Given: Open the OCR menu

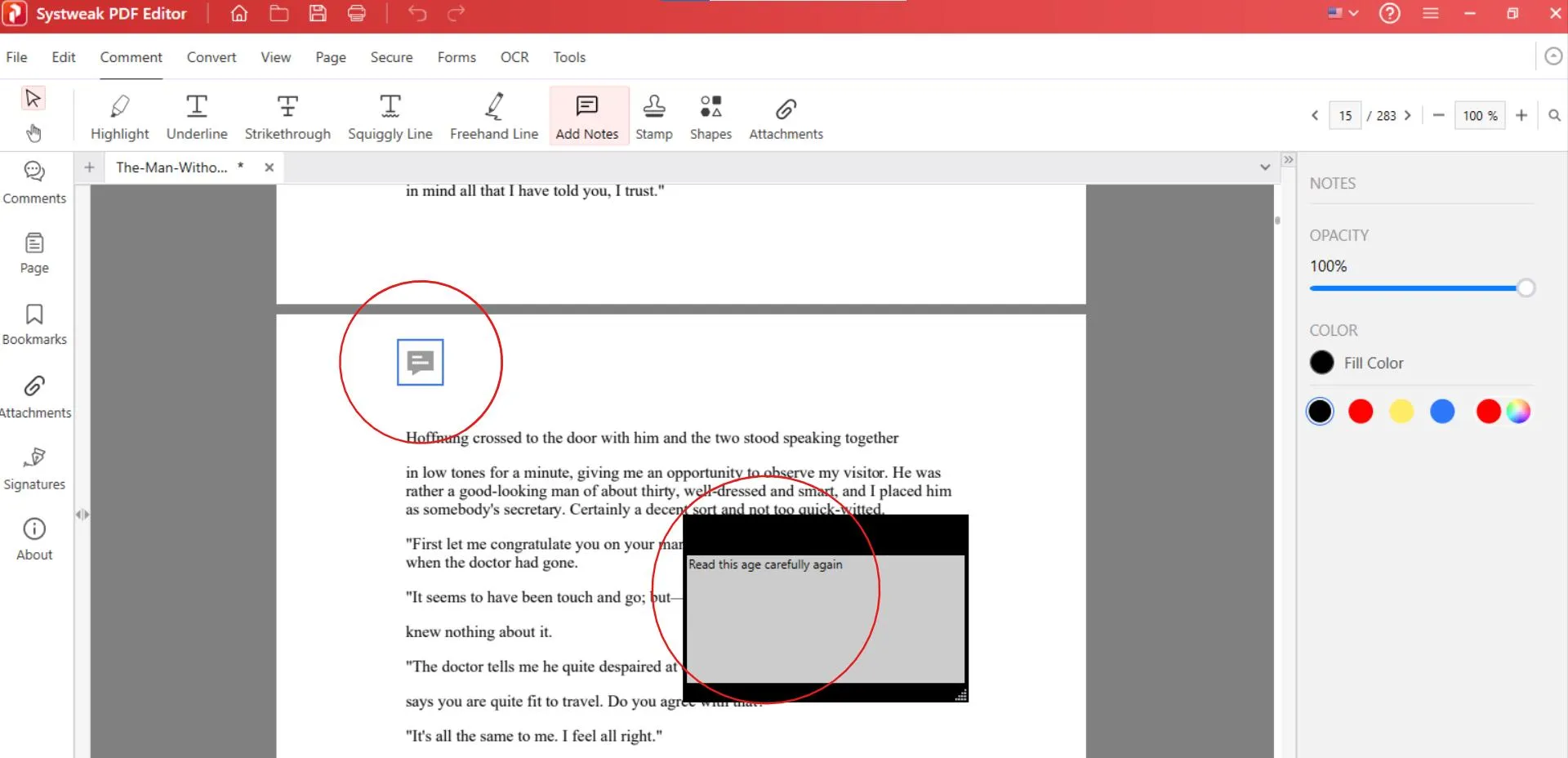Looking at the screenshot, I should [x=514, y=57].
